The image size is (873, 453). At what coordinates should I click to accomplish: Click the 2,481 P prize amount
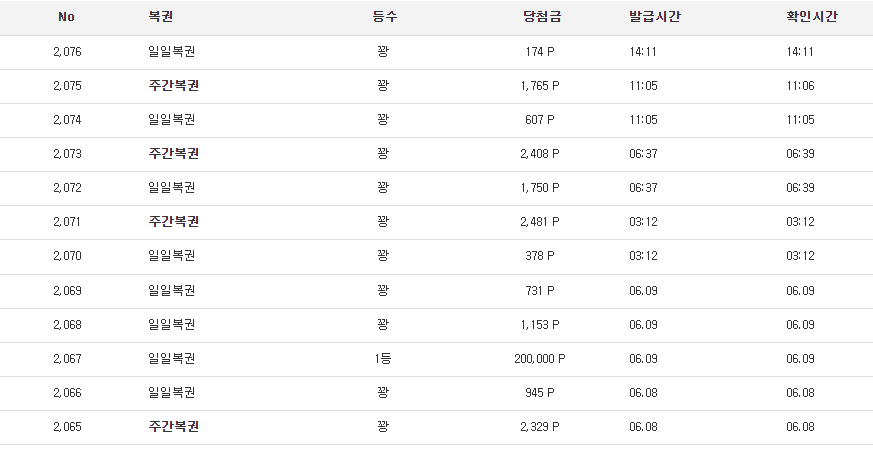tap(540, 221)
